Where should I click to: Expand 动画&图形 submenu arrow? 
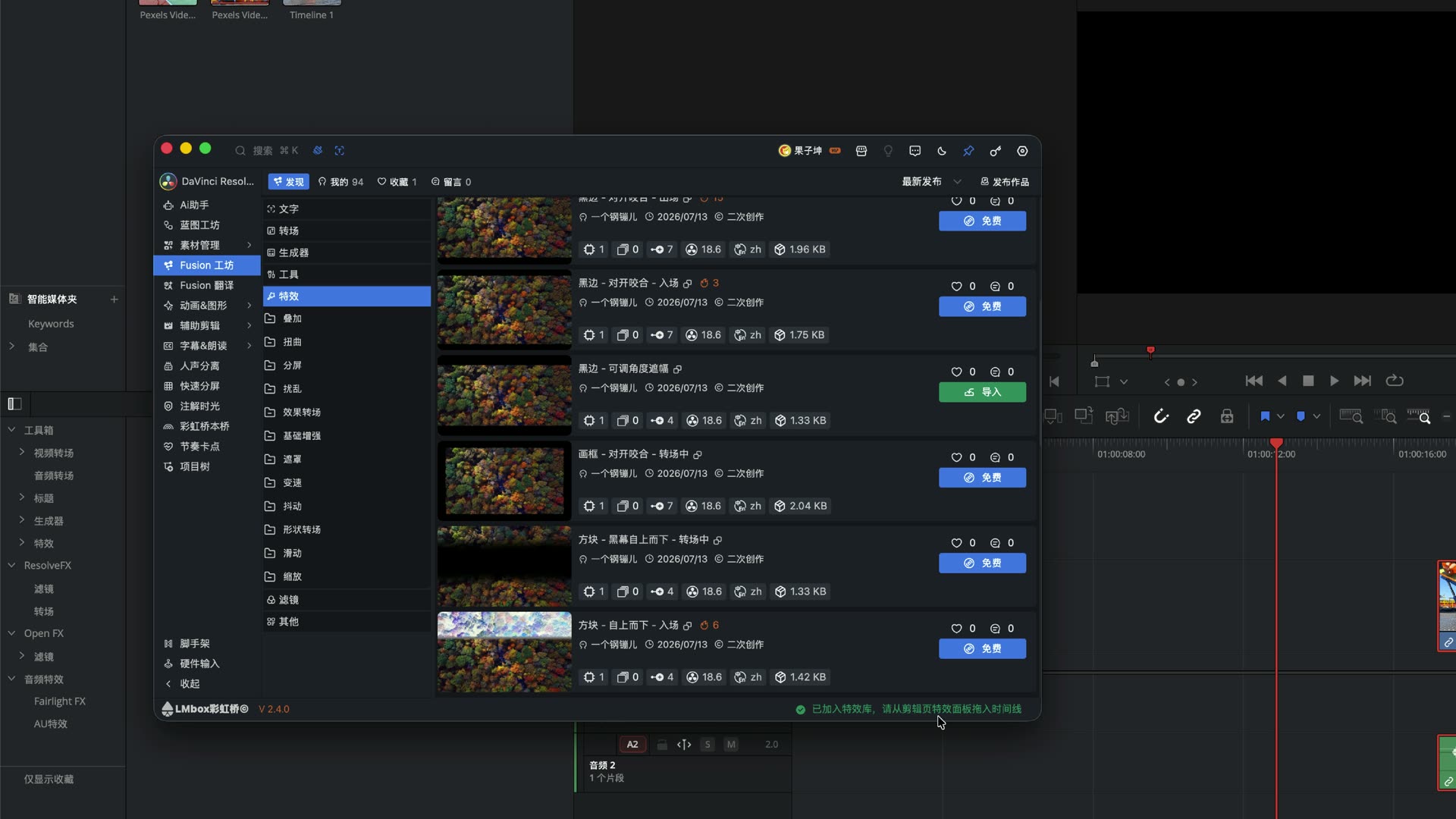point(249,306)
